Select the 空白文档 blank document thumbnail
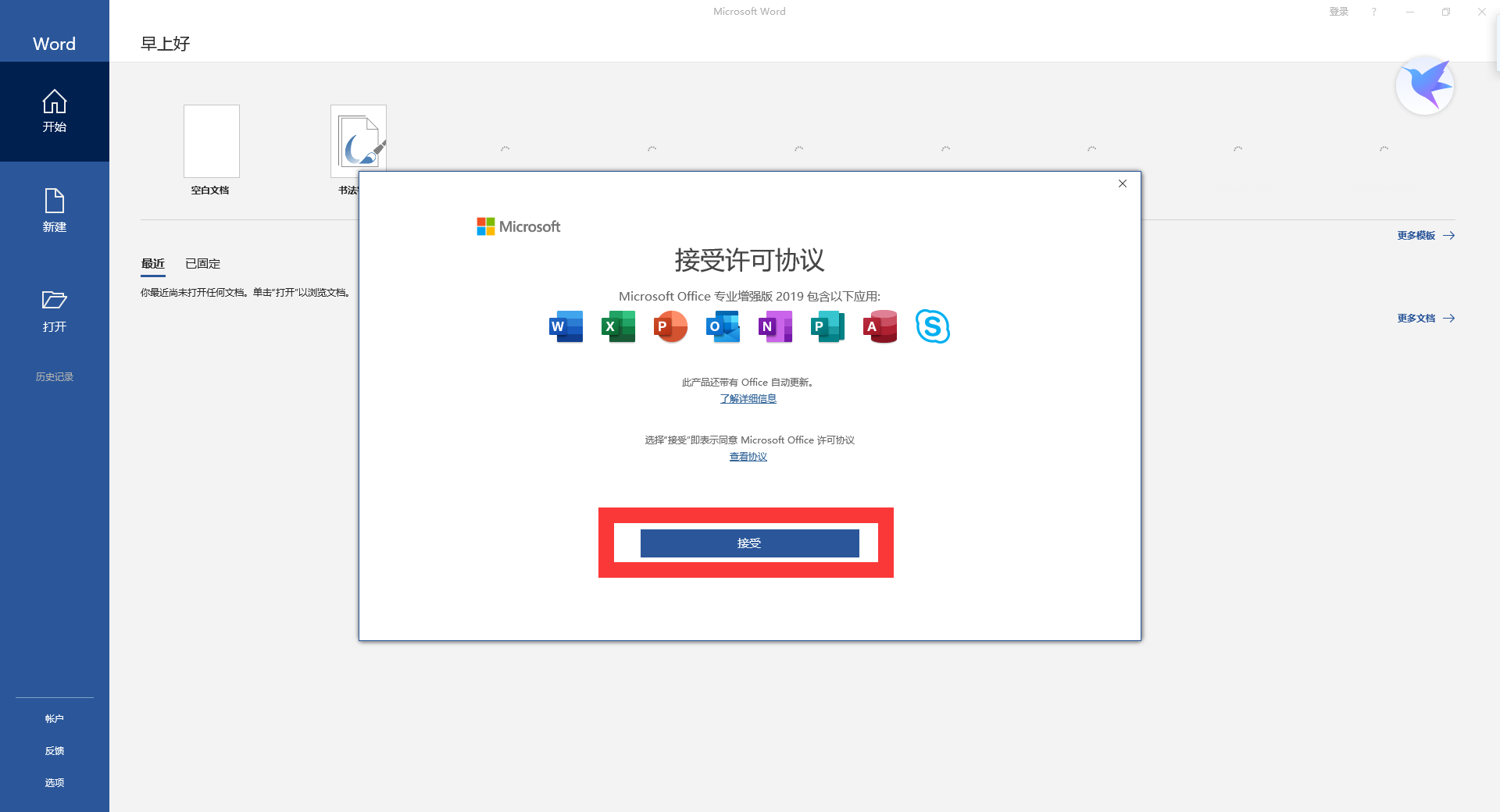Screen dimensions: 1500x812 tap(212, 141)
